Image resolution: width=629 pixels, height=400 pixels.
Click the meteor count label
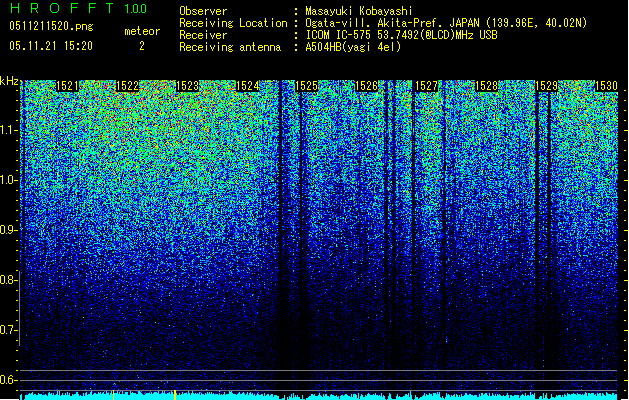tap(142, 31)
